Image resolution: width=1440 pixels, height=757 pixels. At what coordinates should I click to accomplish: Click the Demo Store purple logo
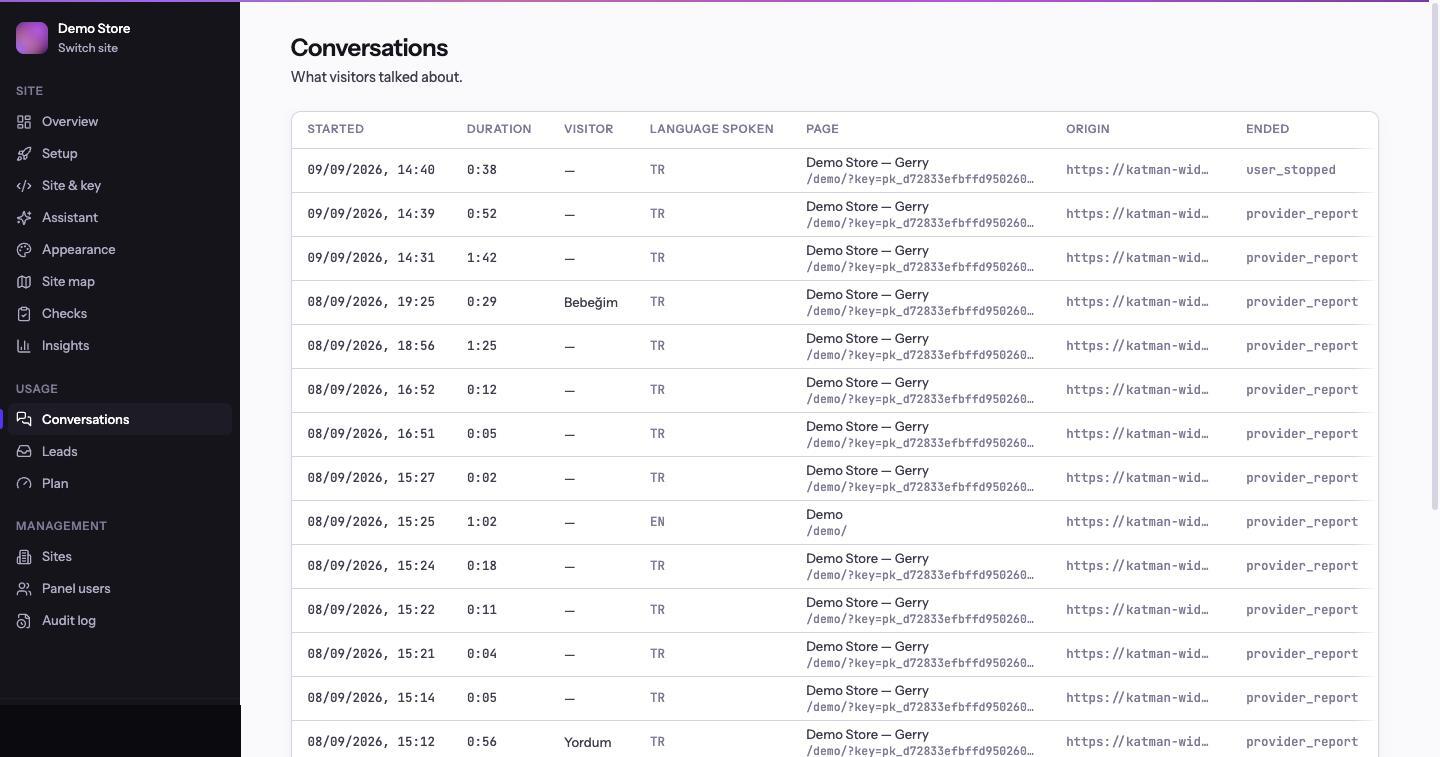pos(32,38)
